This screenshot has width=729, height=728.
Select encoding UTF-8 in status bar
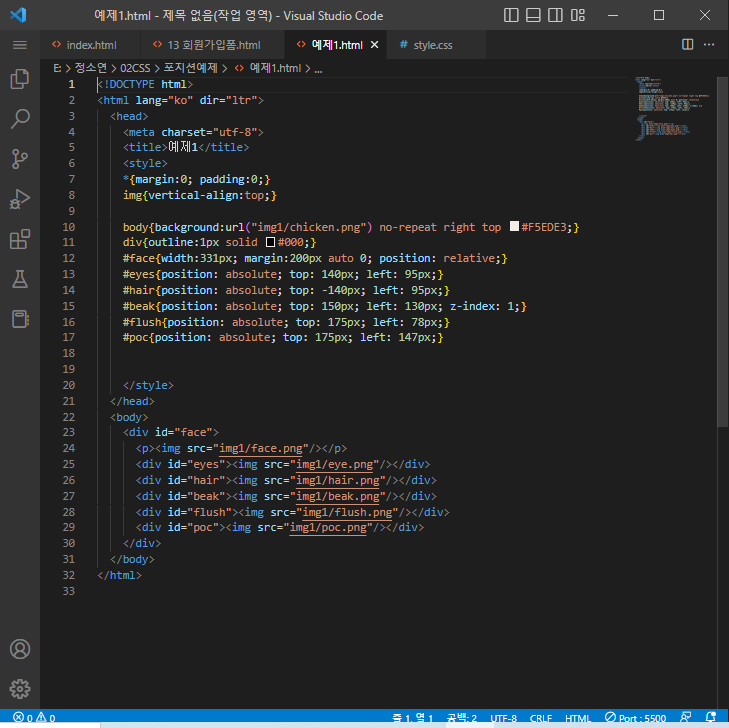504,718
